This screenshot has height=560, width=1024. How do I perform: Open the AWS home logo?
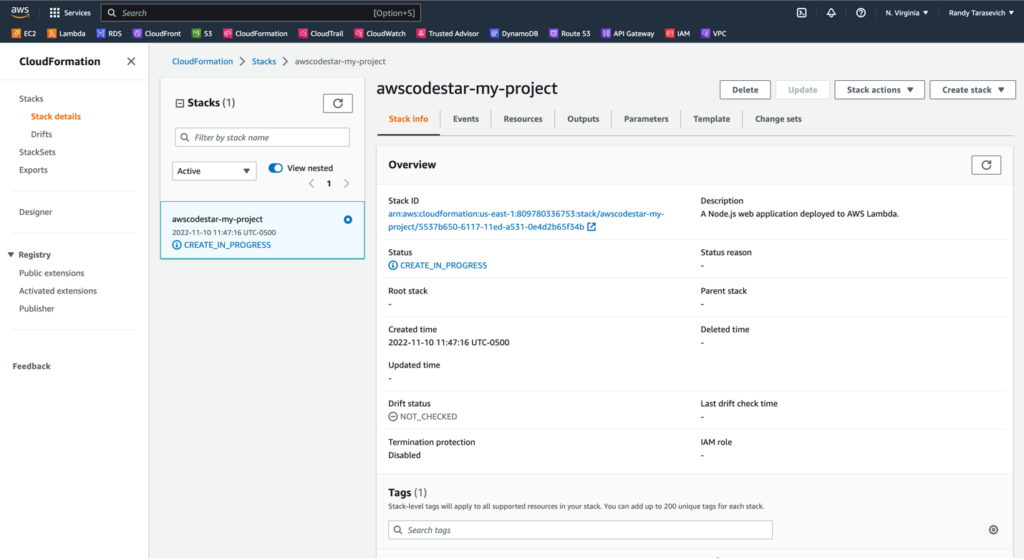coord(20,12)
